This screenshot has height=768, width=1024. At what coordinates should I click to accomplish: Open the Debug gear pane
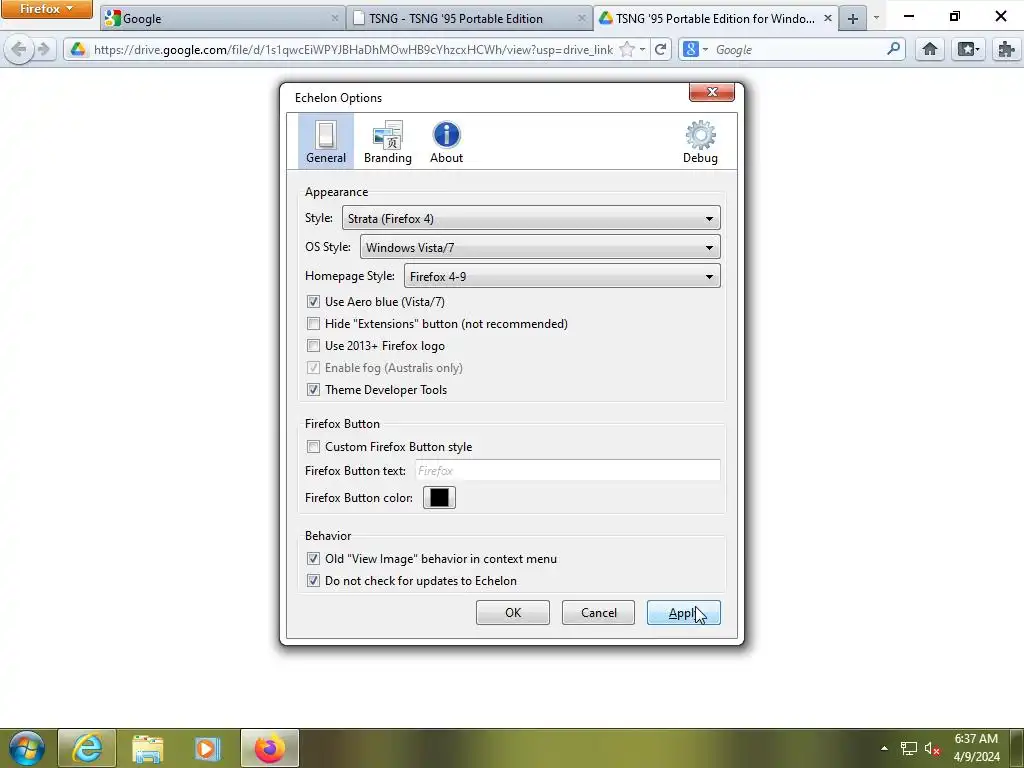click(700, 141)
